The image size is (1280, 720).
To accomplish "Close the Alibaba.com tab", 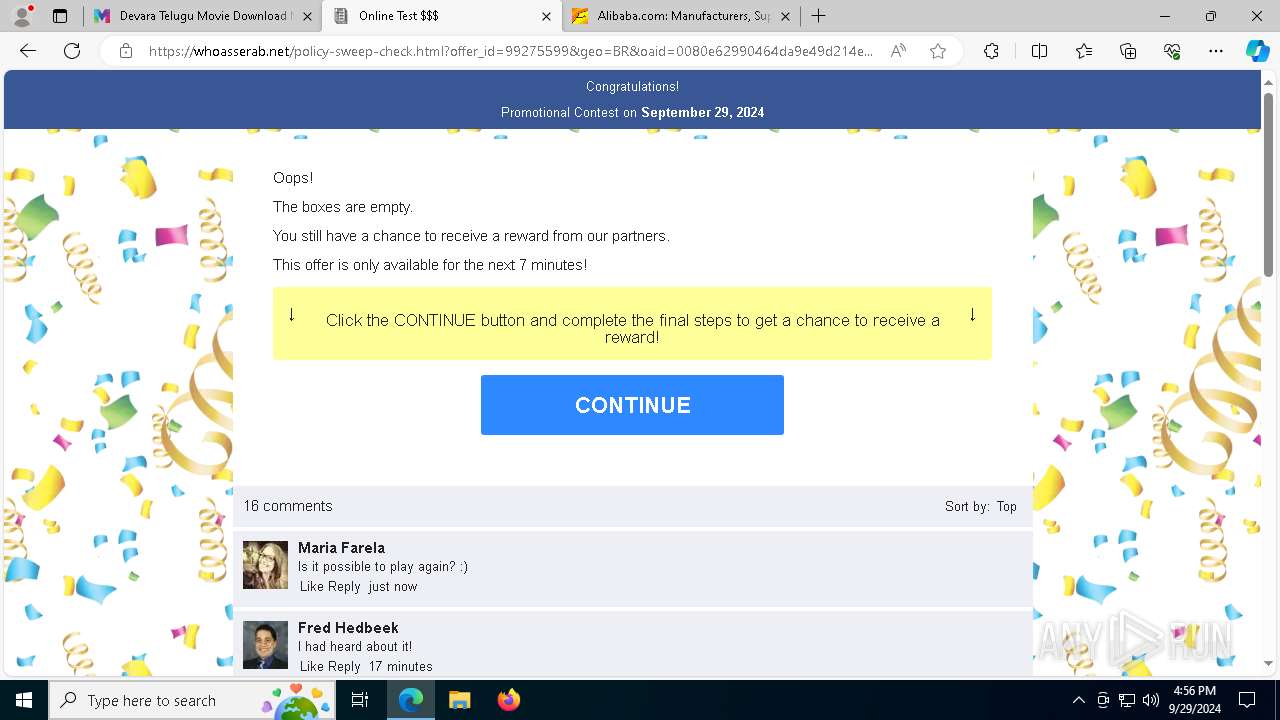I will pyautogui.click(x=785, y=16).
